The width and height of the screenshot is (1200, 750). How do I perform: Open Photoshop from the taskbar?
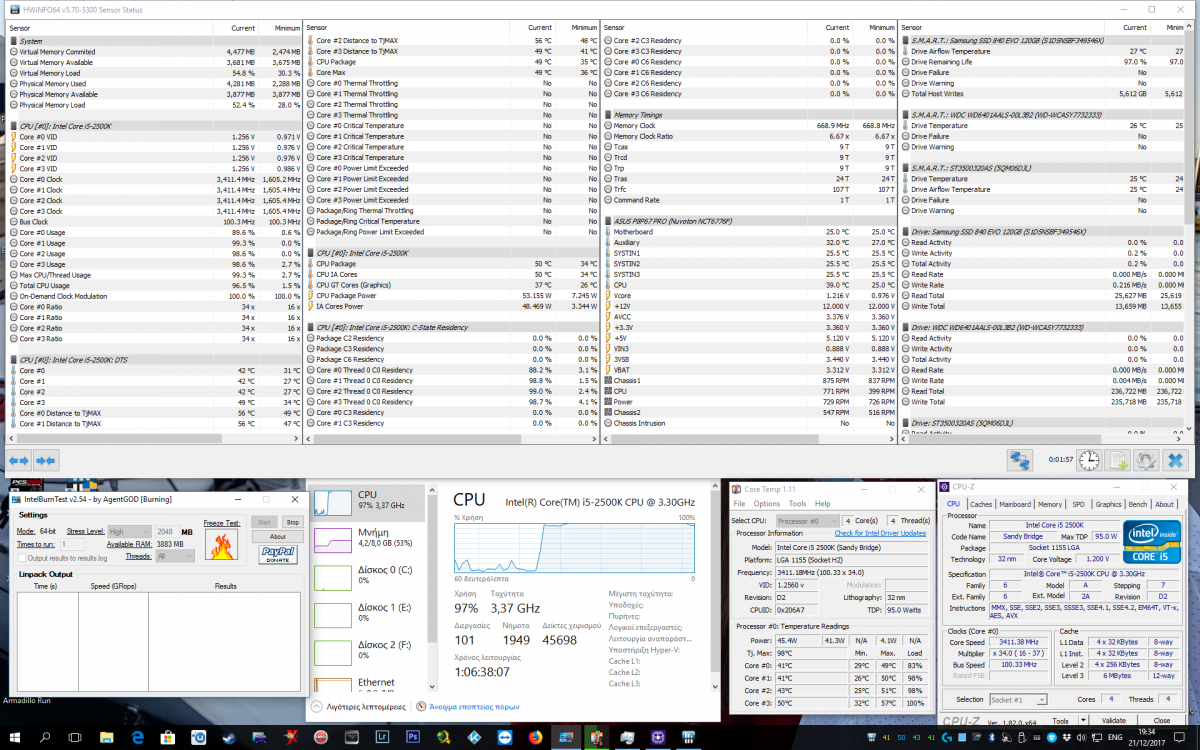point(413,737)
